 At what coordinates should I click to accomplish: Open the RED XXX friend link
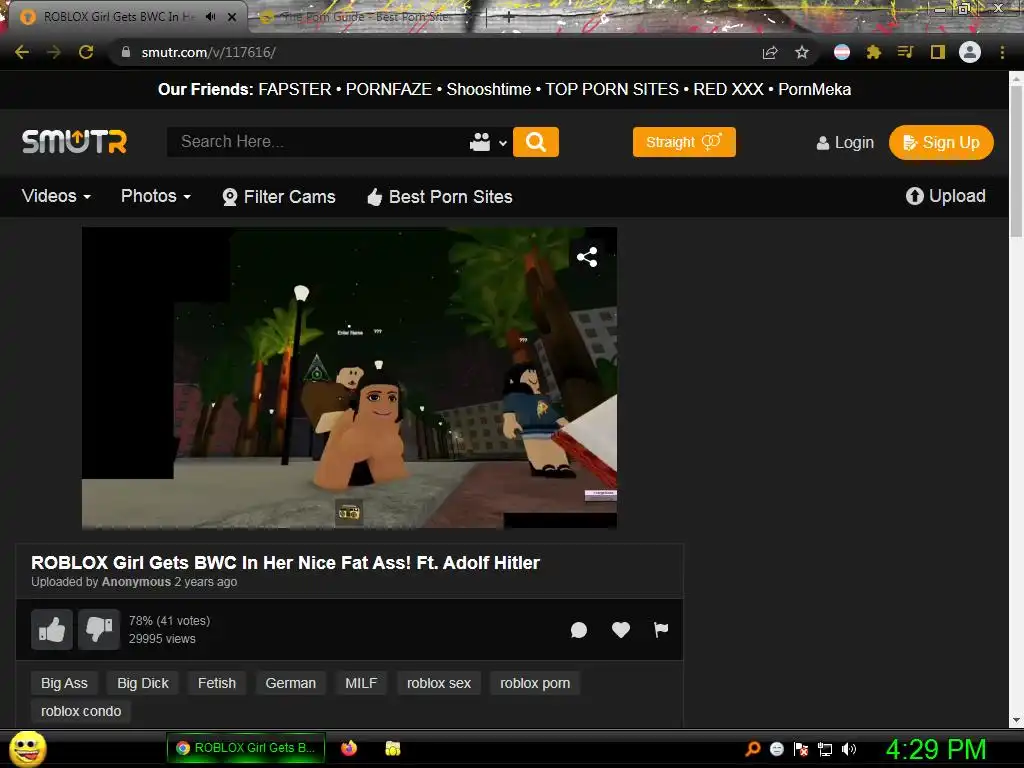point(728,89)
